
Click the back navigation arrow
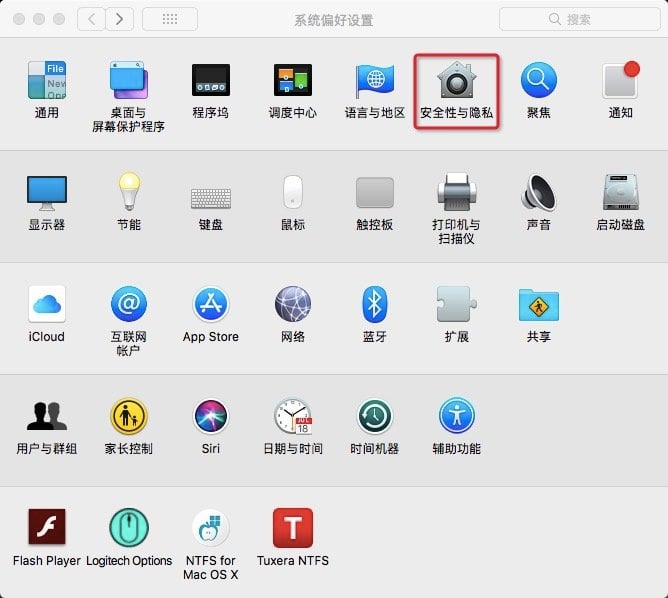pos(92,19)
